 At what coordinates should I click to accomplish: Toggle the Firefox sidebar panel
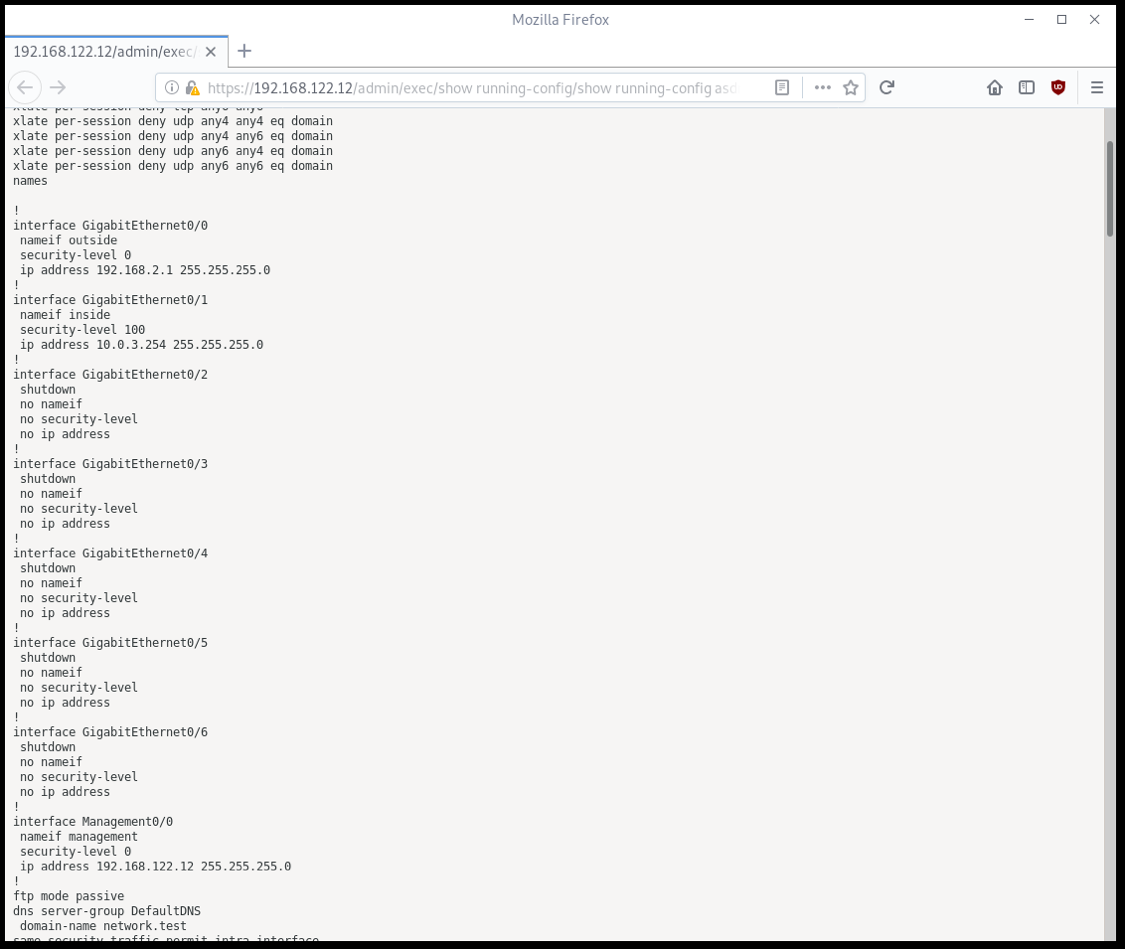coord(1026,87)
